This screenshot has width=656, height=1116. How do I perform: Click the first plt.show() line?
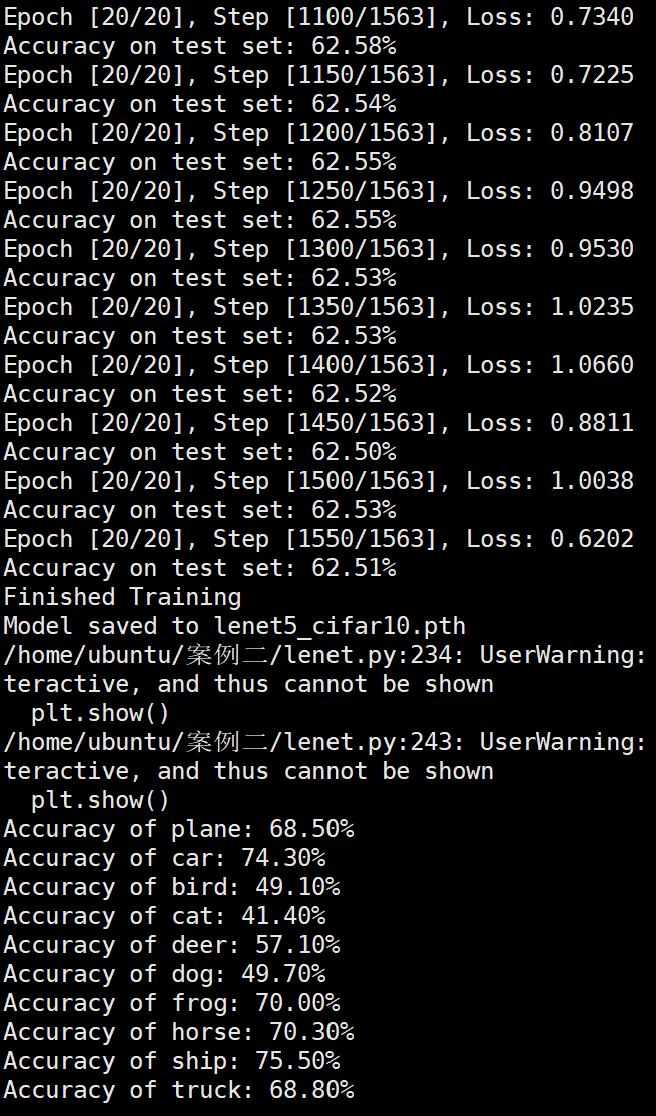100,713
